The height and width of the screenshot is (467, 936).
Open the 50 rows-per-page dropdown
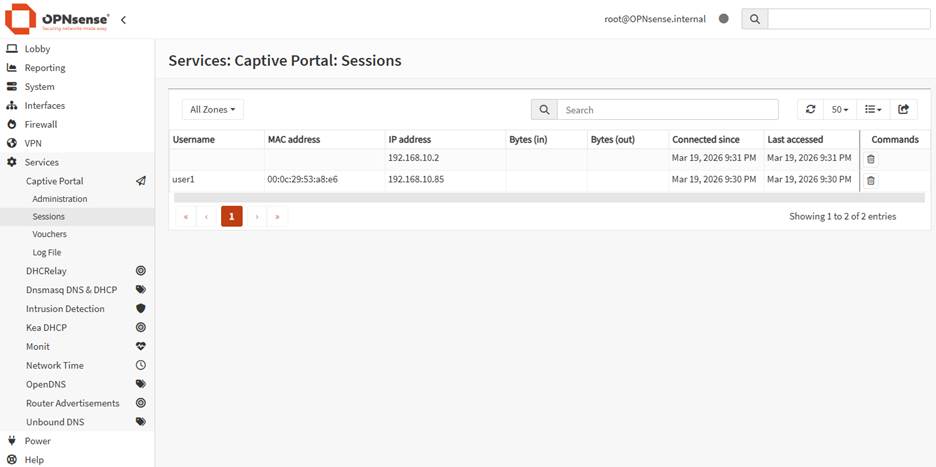(840, 110)
